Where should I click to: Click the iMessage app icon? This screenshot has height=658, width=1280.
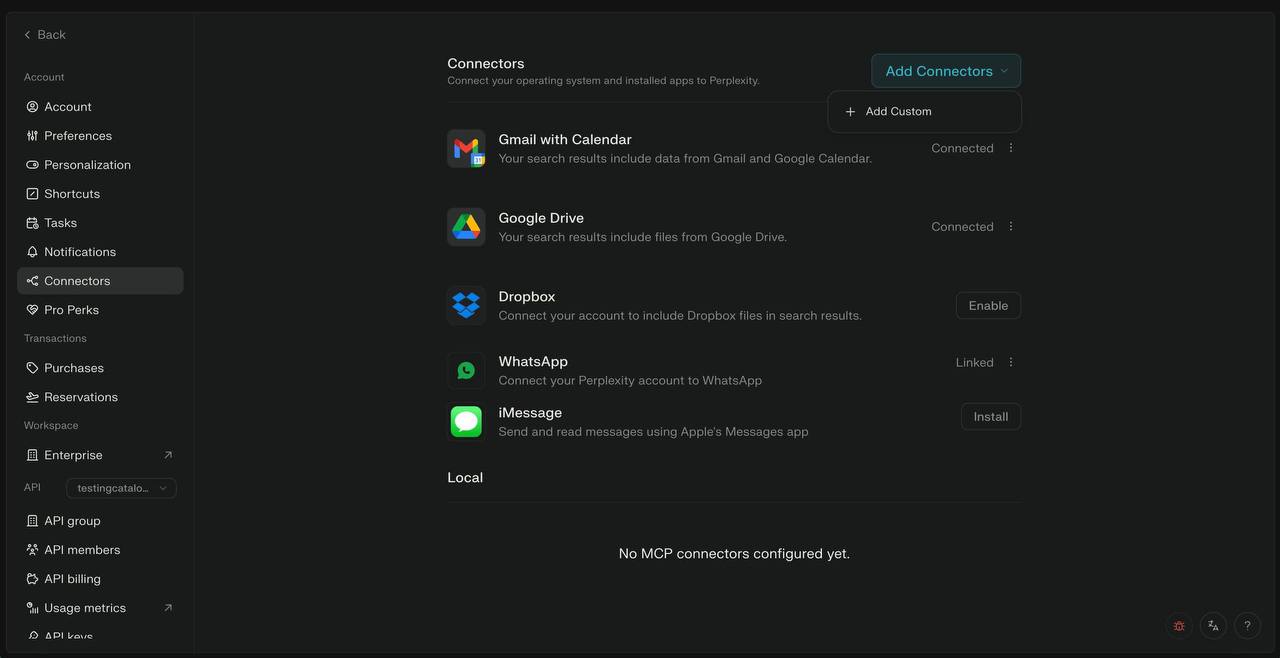pos(466,421)
